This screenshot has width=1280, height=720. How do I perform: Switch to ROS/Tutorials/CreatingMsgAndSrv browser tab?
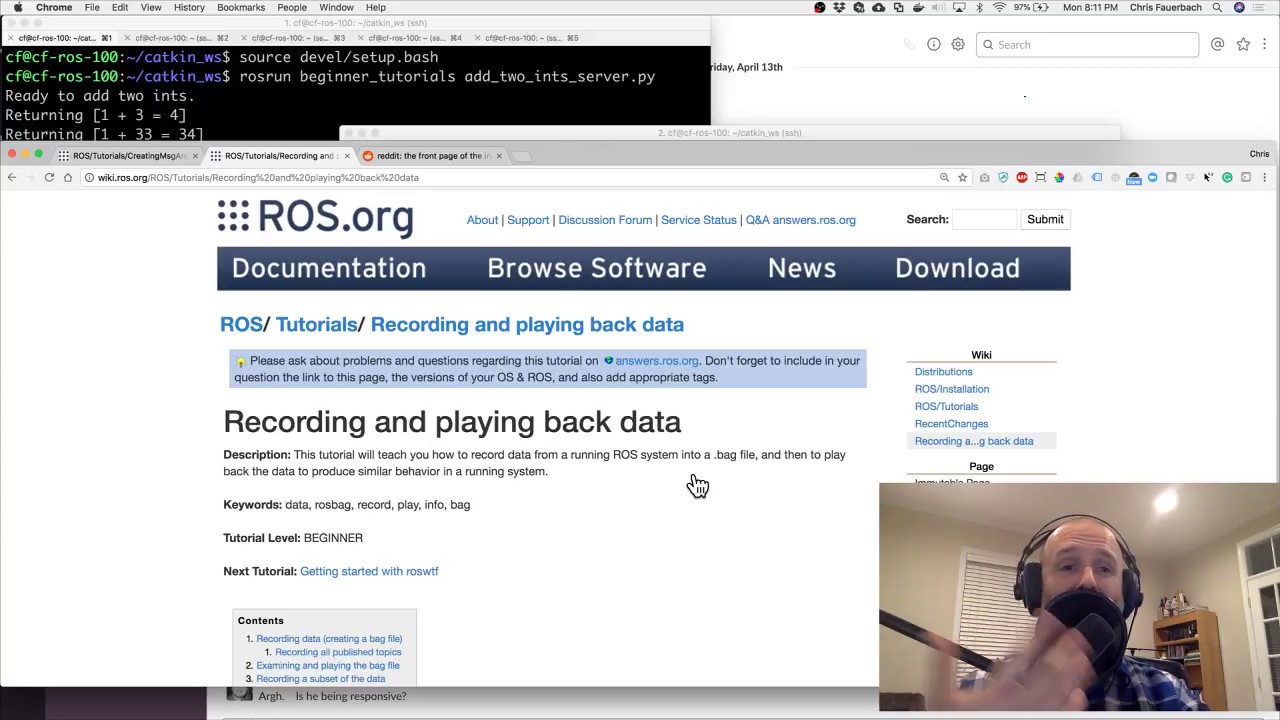pos(128,156)
